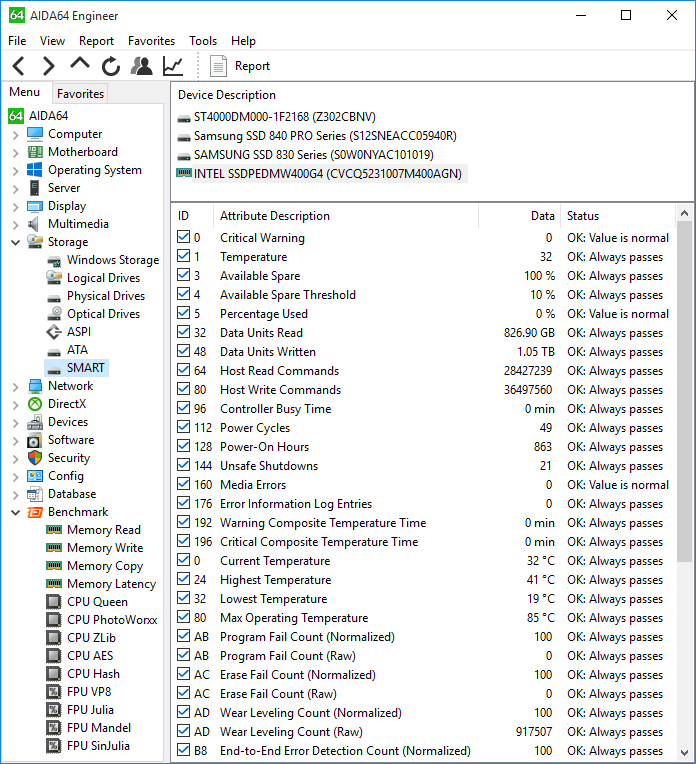Collapse the Benchmark tree node

(15, 512)
